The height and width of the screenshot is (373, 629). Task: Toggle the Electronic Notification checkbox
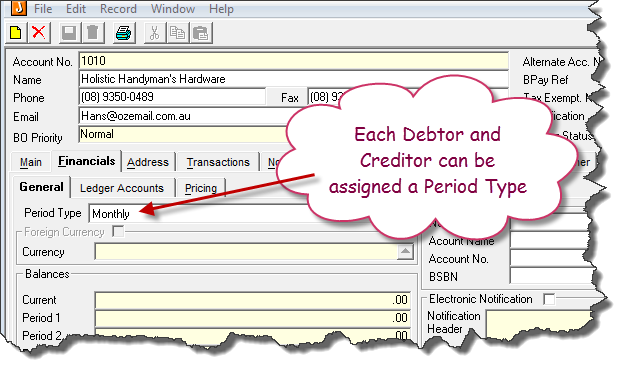549,299
